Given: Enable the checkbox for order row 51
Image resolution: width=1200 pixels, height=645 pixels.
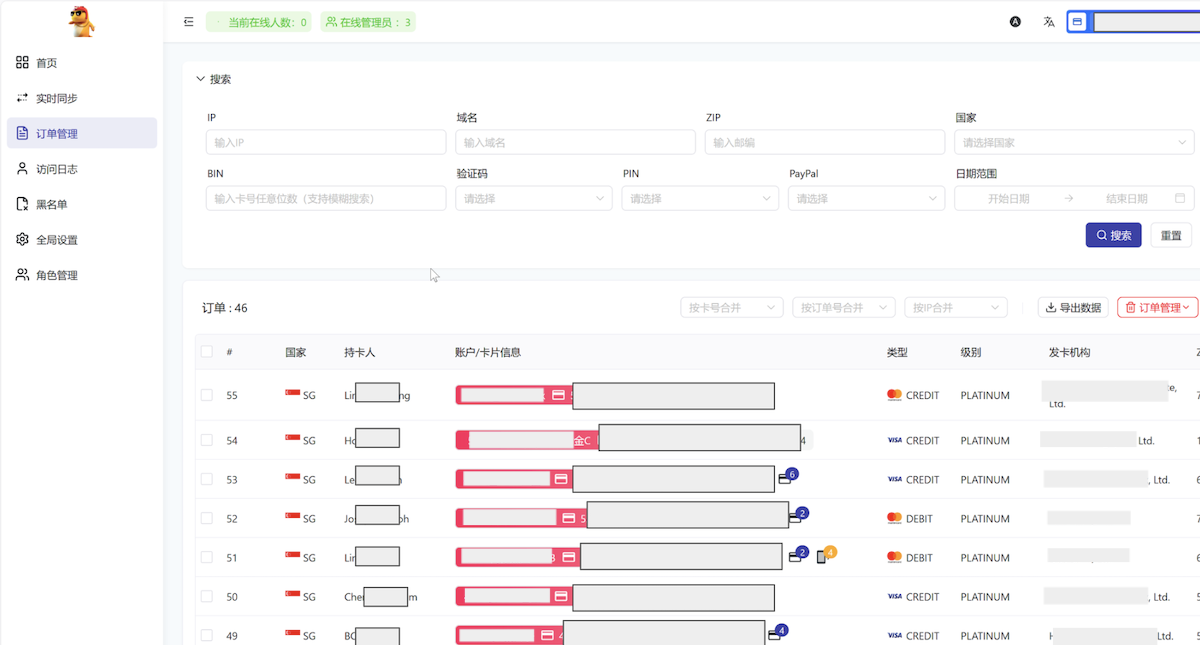Looking at the screenshot, I should [x=206, y=557].
